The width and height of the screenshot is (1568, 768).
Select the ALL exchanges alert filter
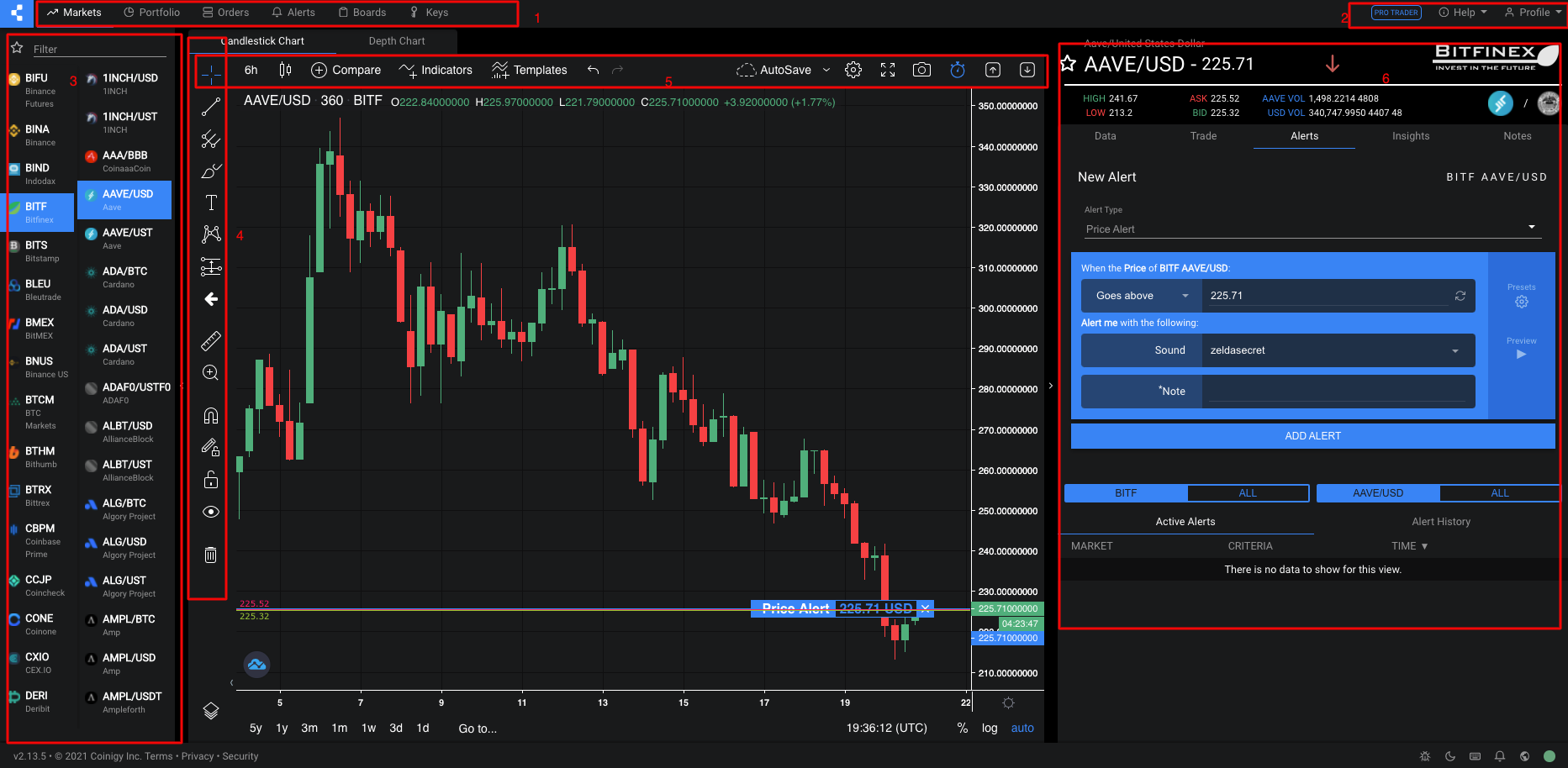coord(1248,493)
